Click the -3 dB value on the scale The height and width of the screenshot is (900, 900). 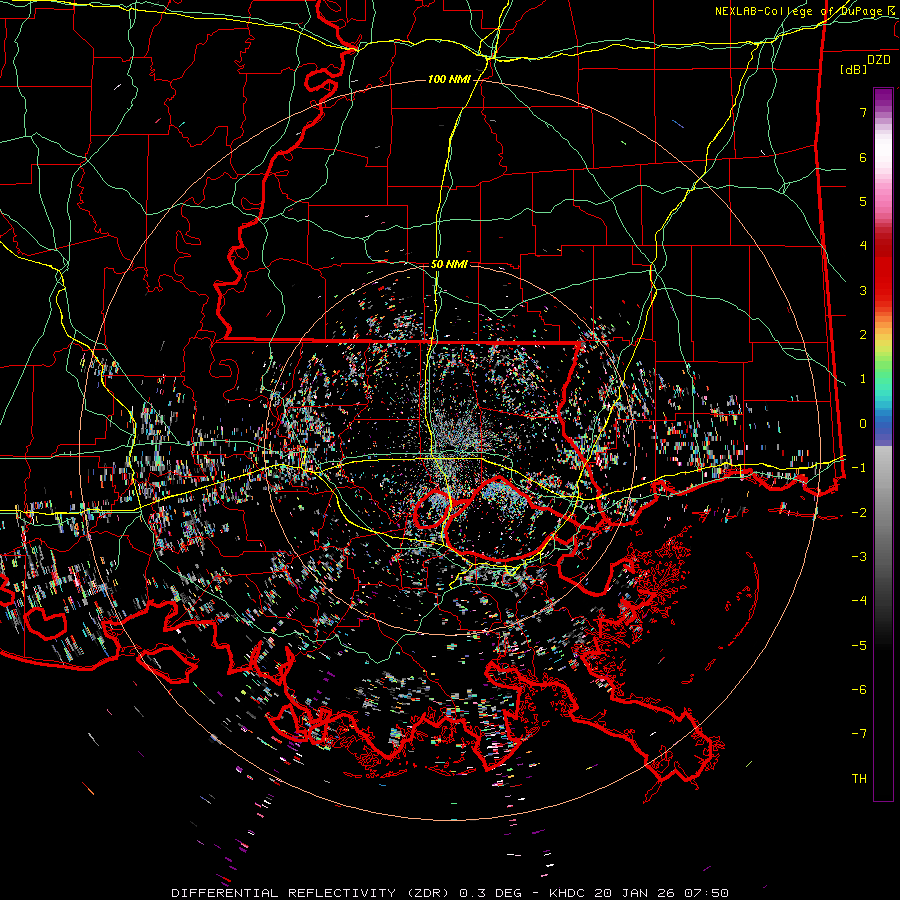pyautogui.click(x=859, y=557)
